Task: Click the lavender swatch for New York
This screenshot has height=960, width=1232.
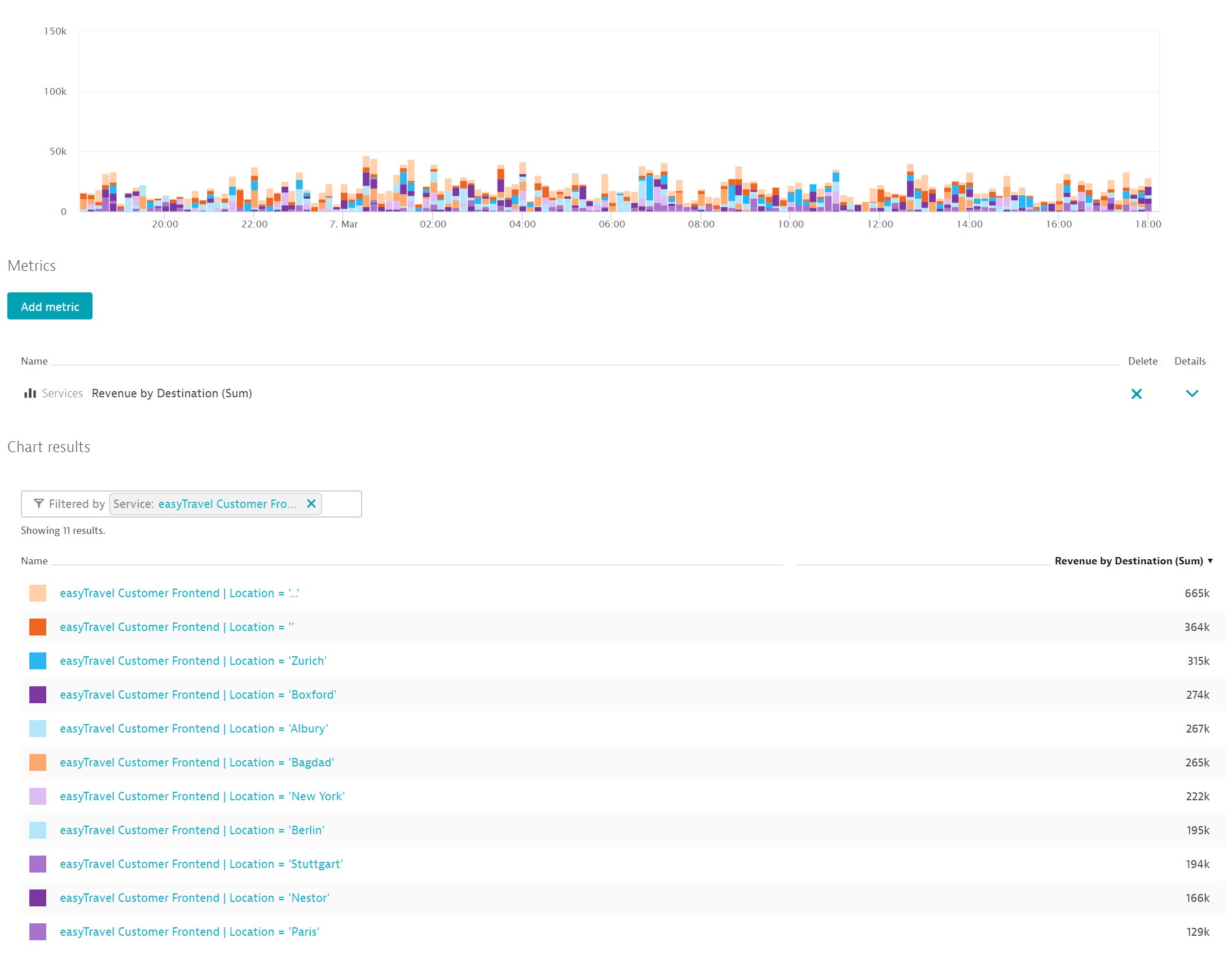Action: point(38,796)
